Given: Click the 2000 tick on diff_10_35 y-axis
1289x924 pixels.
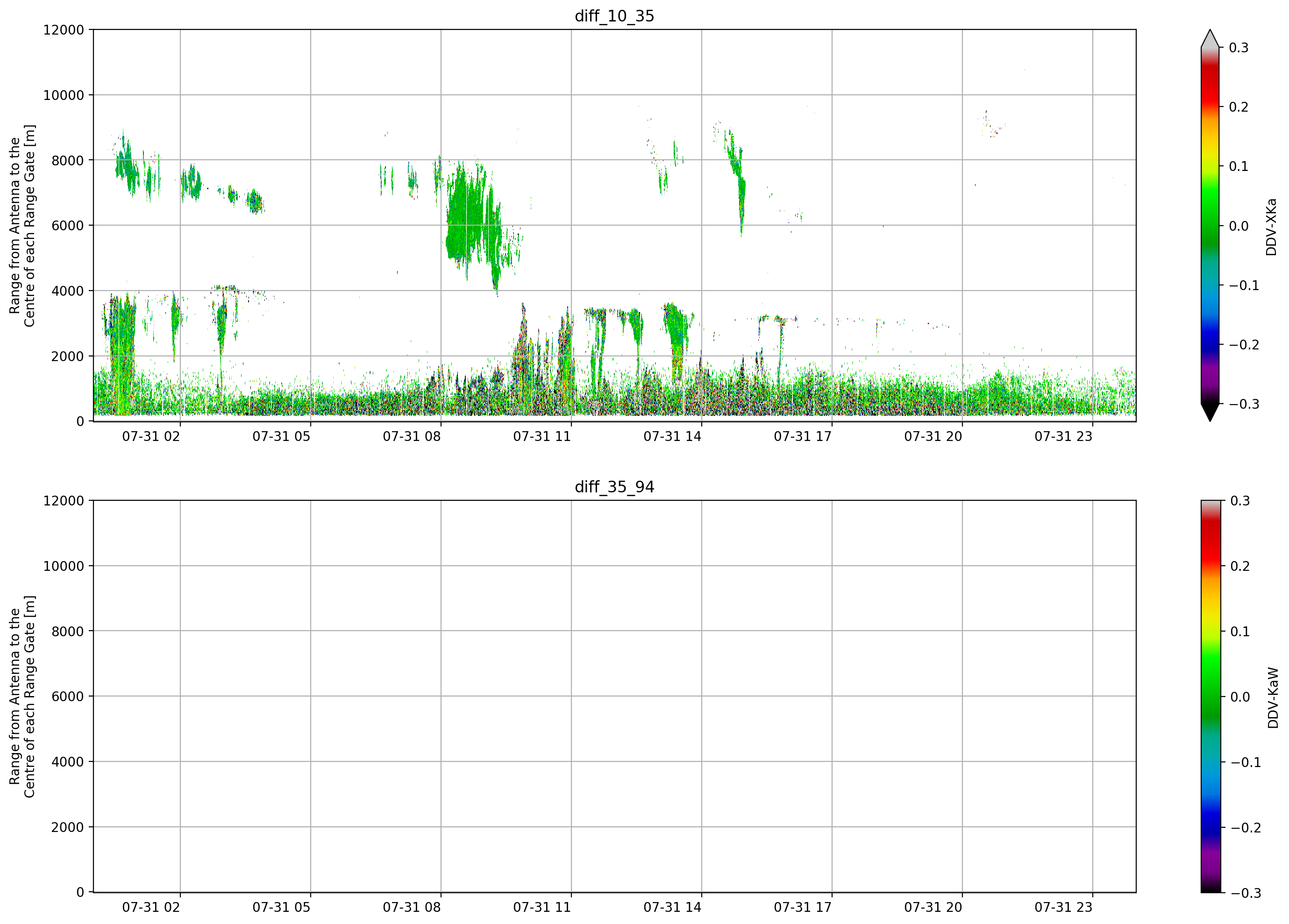Looking at the screenshot, I should tap(68, 356).
